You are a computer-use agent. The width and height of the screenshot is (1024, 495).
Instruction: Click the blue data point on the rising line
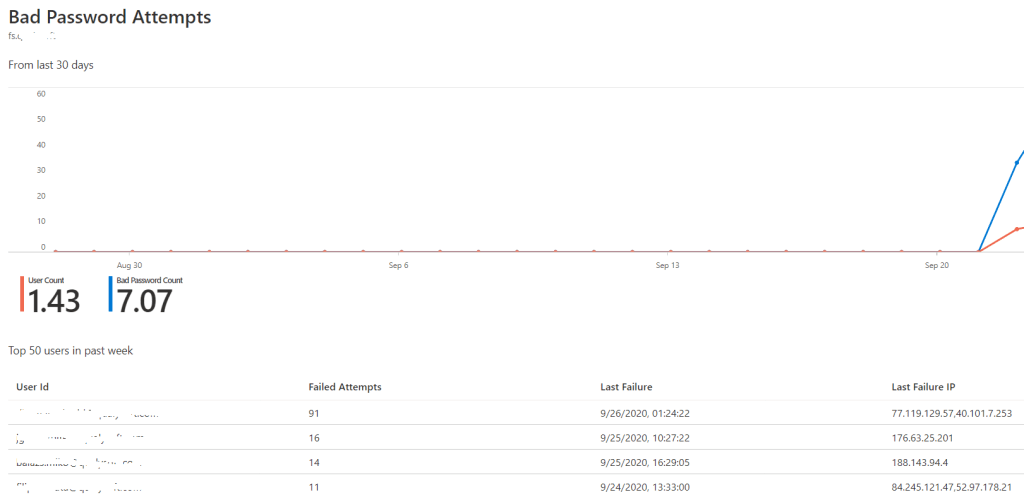[1017, 162]
